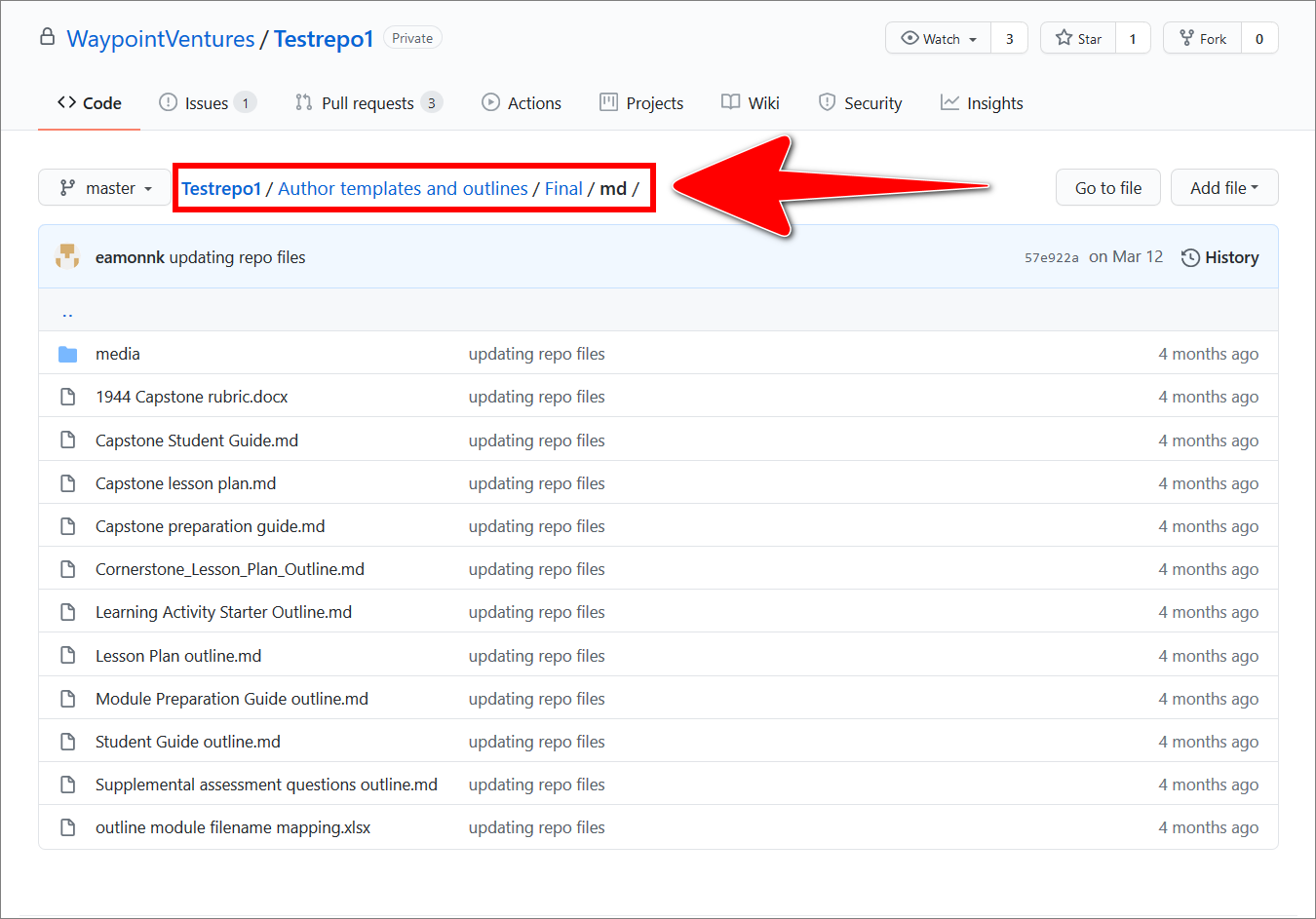Screen dimensions: 1316x919
Task: Open the Pull requests tab
Action: pyautogui.click(x=369, y=103)
